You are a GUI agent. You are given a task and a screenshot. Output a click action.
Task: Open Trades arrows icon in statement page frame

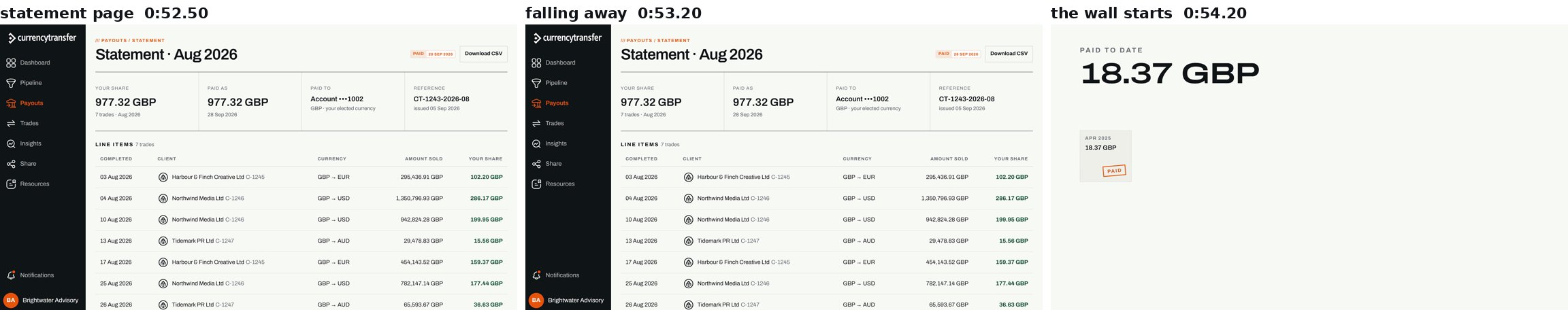[11, 123]
